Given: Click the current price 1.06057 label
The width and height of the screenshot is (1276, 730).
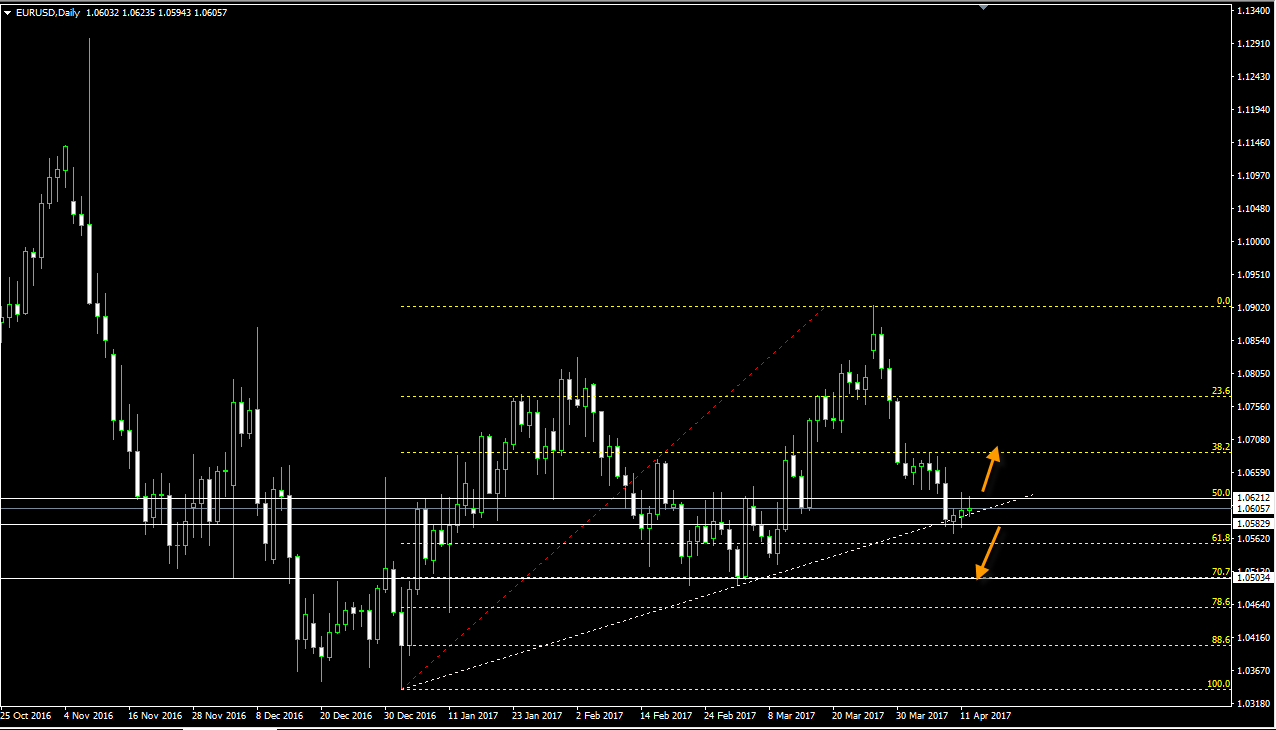Looking at the screenshot, I should [x=1253, y=509].
